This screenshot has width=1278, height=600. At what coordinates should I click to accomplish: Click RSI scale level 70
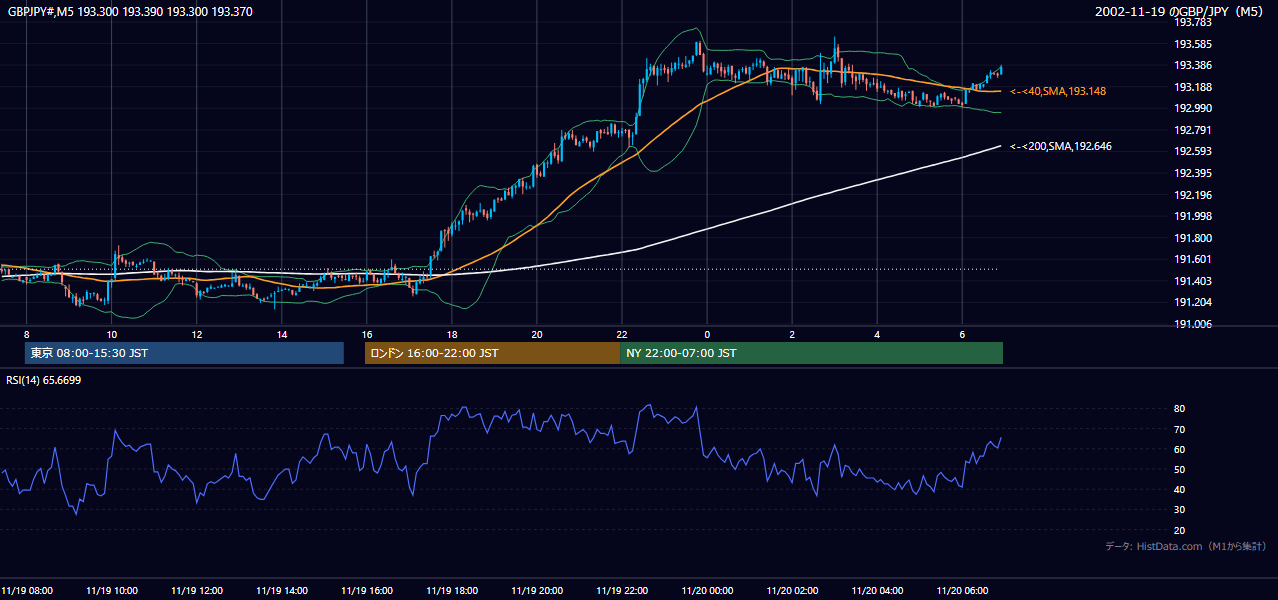click(1179, 429)
